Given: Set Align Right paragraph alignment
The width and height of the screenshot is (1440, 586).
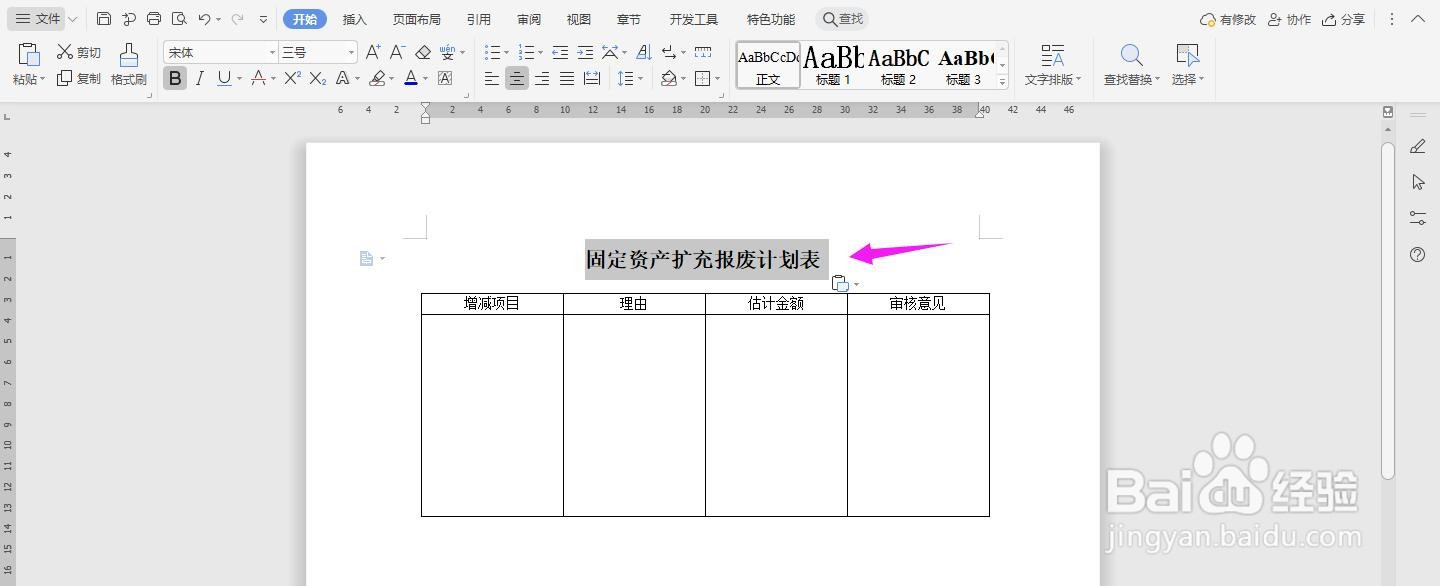Looking at the screenshot, I should point(542,78).
